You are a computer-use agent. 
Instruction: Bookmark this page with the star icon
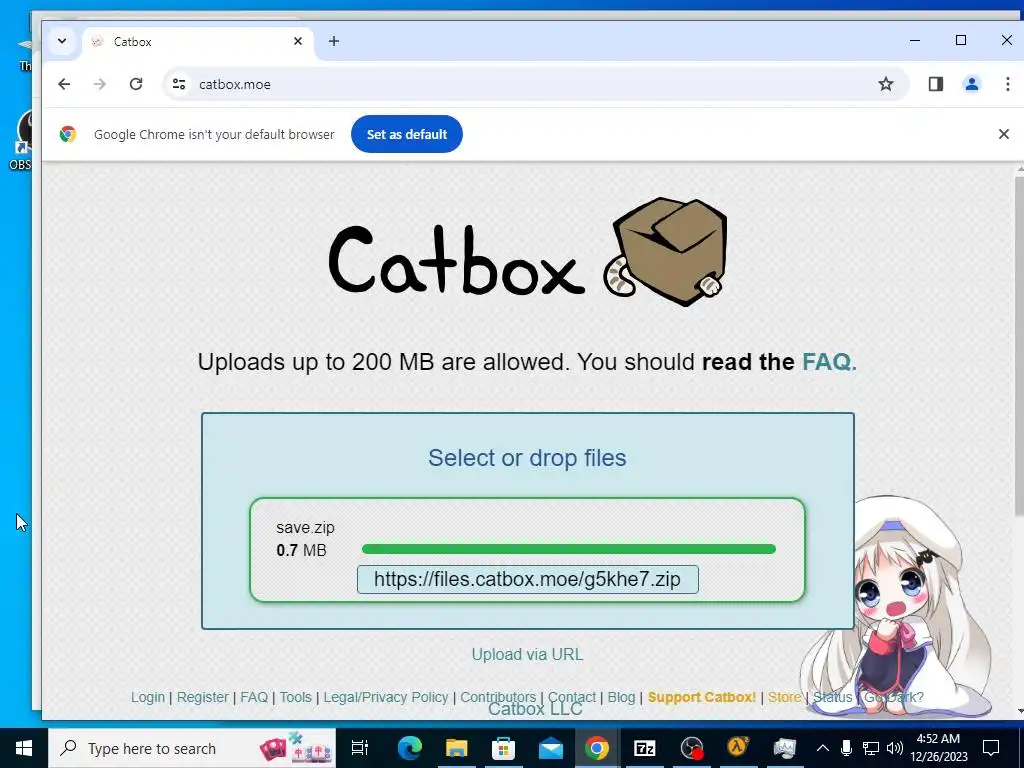pyautogui.click(x=886, y=84)
